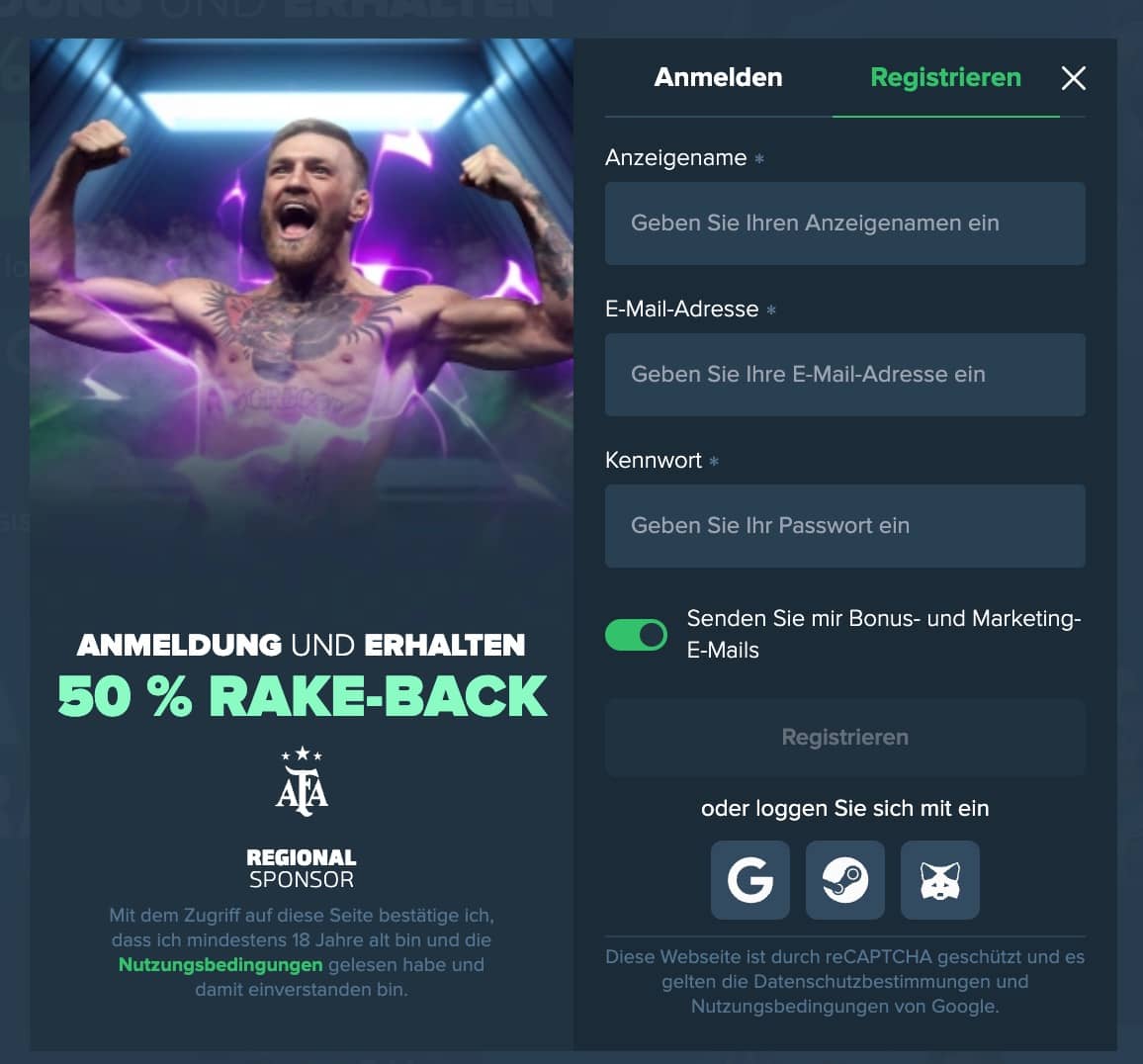Click the '50 % RAKE-BACK' headline
This screenshot has height=1064, width=1143.
[302, 696]
